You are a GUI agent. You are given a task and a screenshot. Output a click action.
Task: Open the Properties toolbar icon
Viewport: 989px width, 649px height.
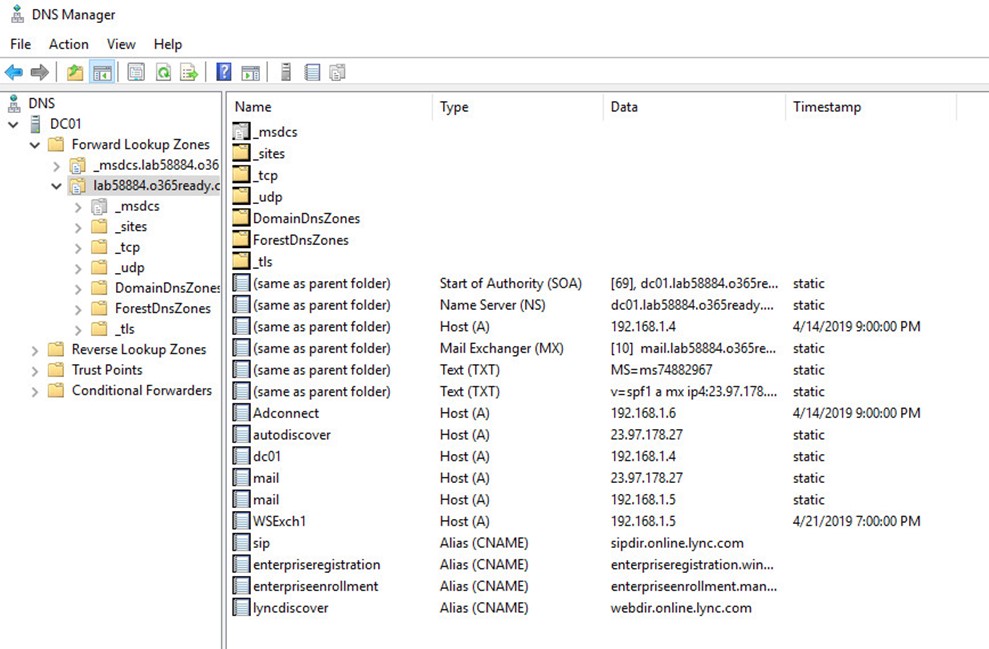[136, 72]
